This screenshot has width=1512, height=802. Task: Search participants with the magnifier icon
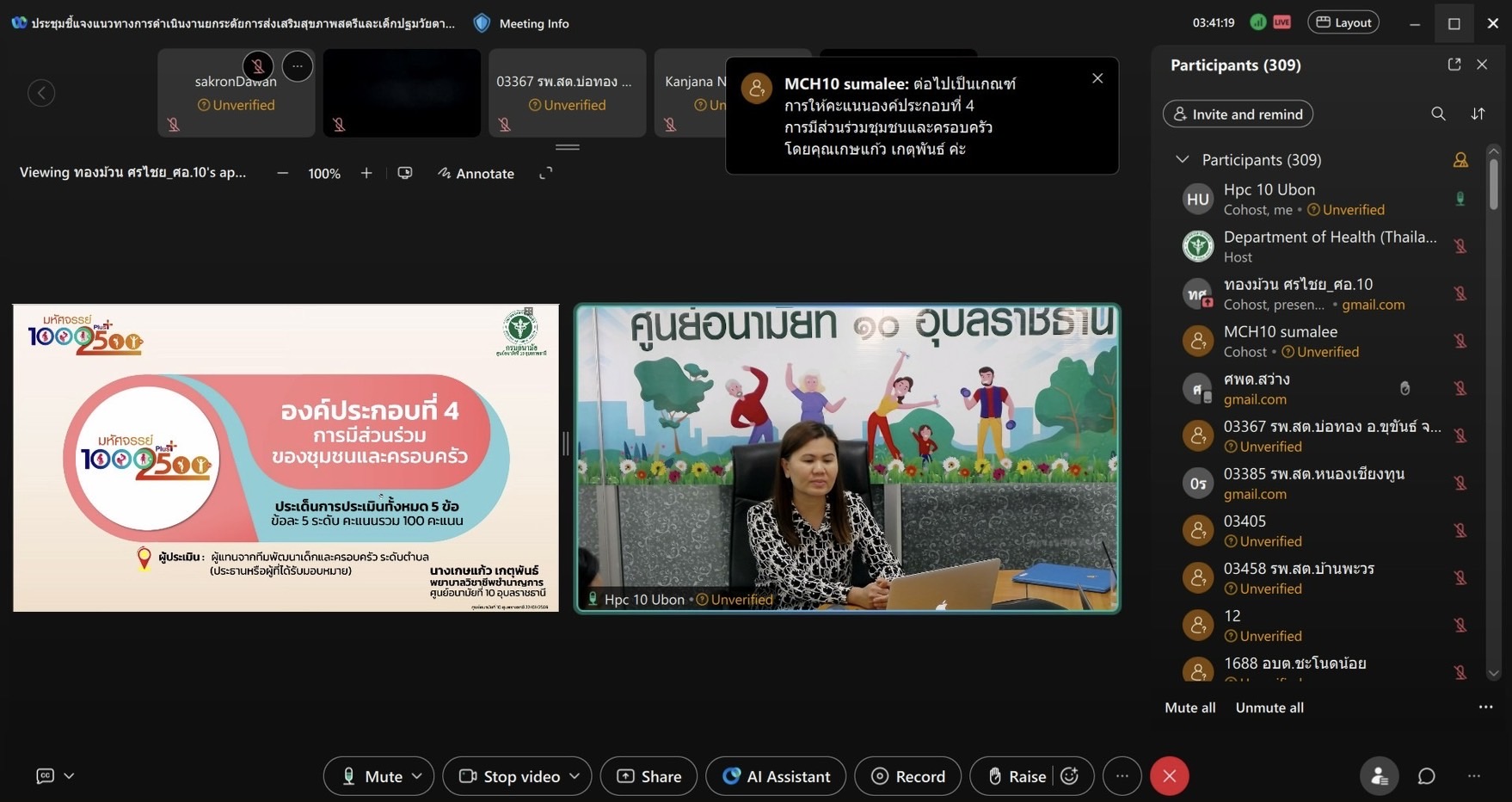[x=1438, y=114]
